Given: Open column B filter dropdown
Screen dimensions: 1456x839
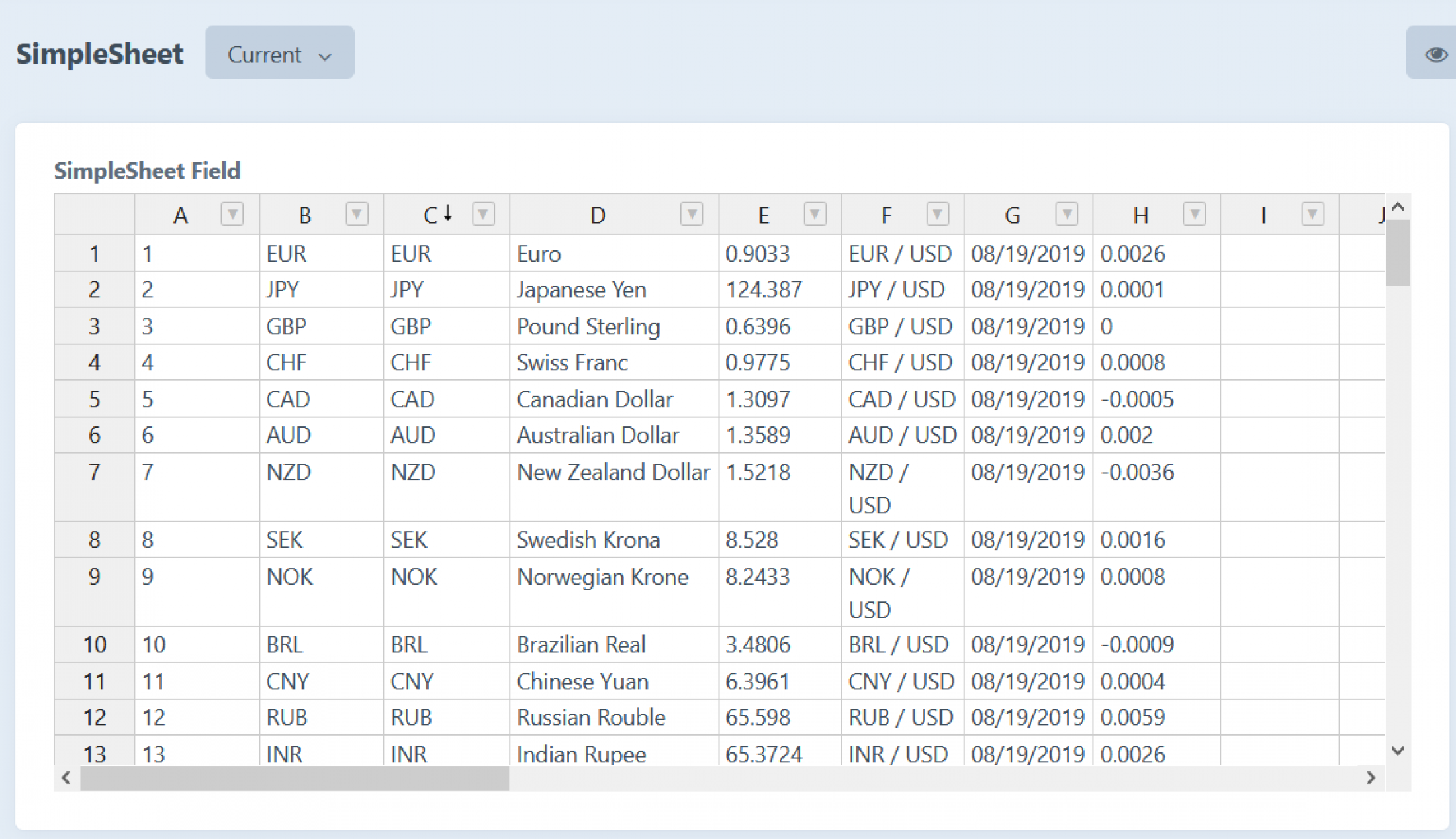Looking at the screenshot, I should point(357,214).
